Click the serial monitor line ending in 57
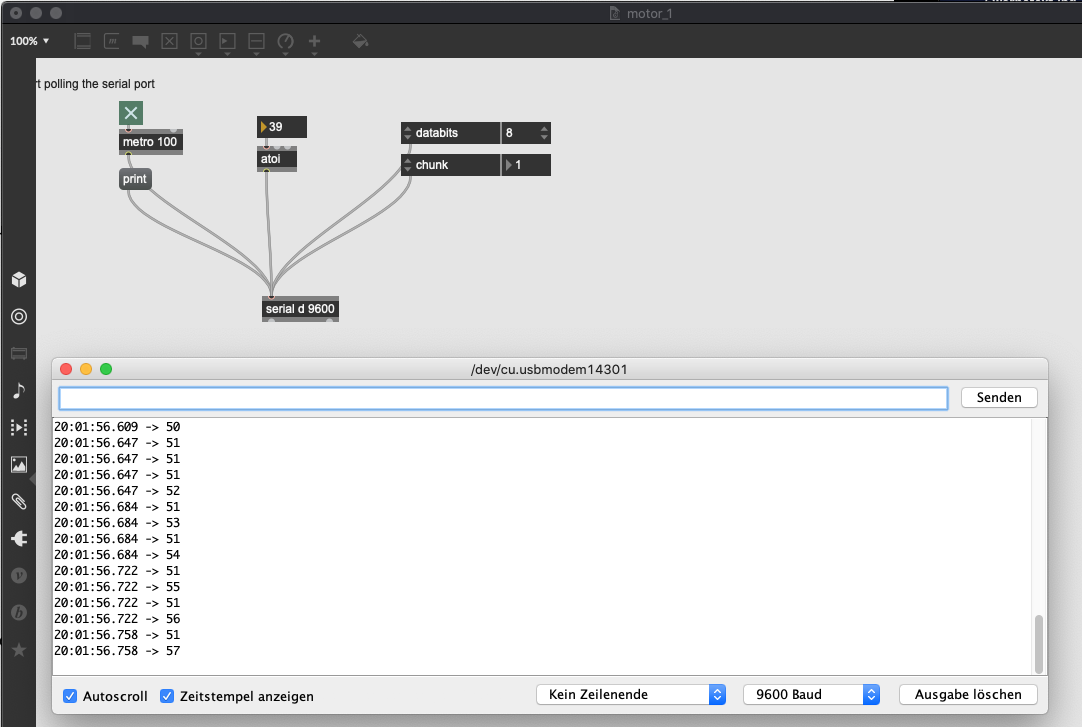This screenshot has width=1082, height=727. click(117, 650)
